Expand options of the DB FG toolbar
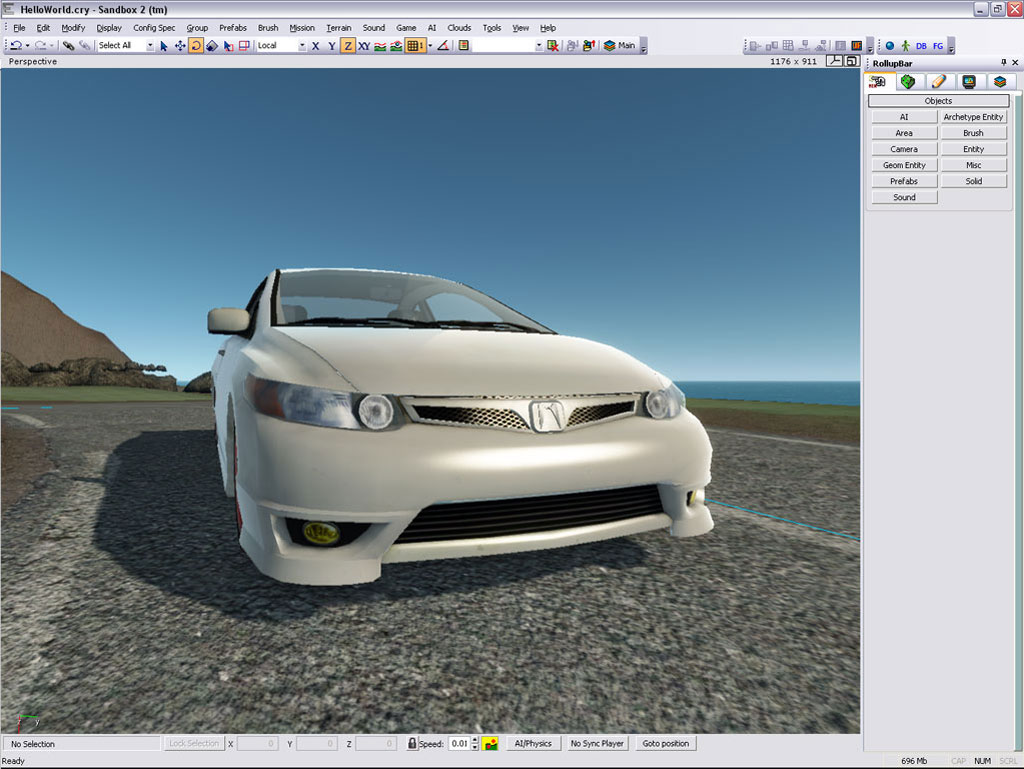This screenshot has width=1024, height=769. point(951,46)
